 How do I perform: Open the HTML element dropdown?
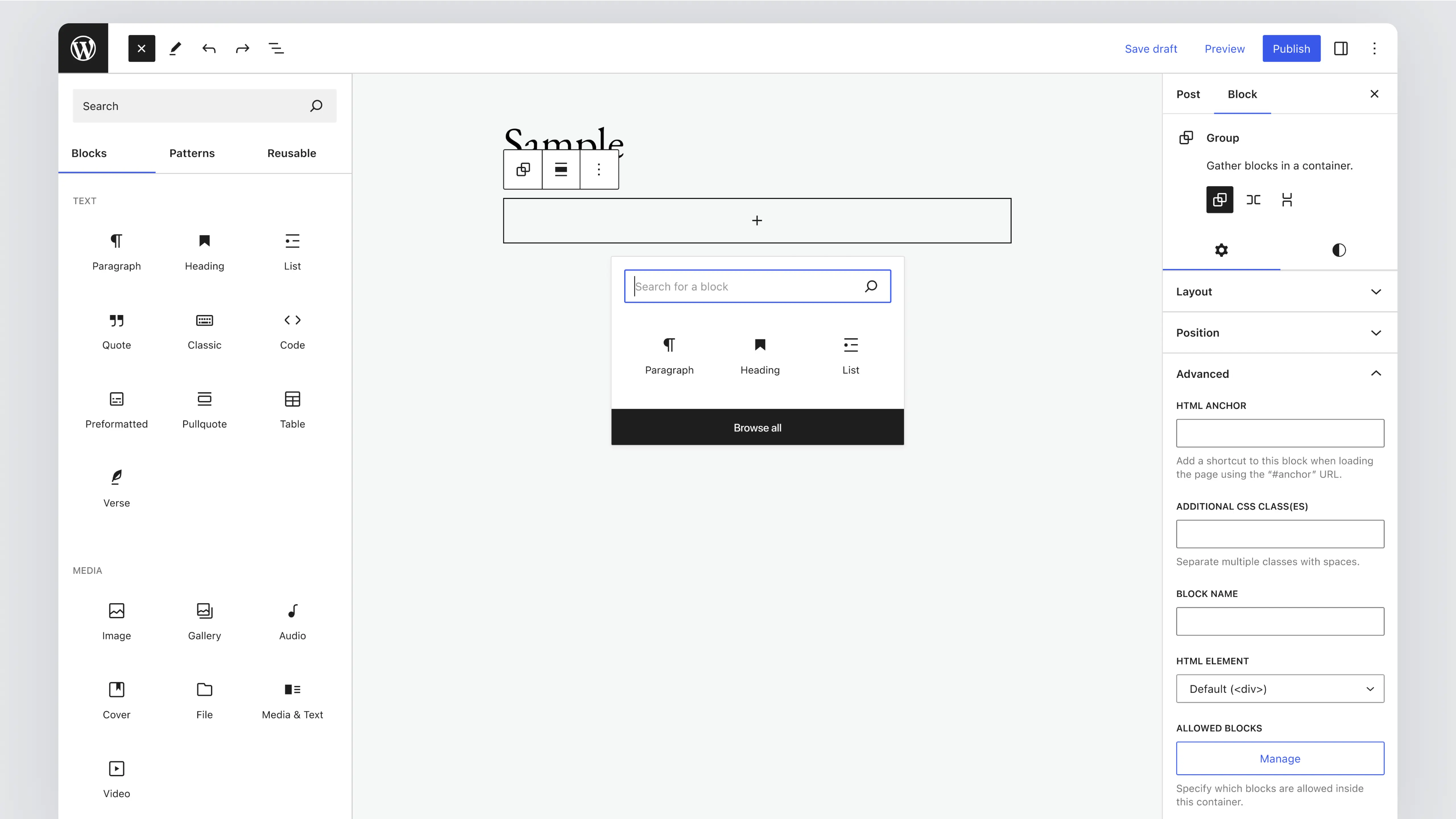coord(1280,689)
